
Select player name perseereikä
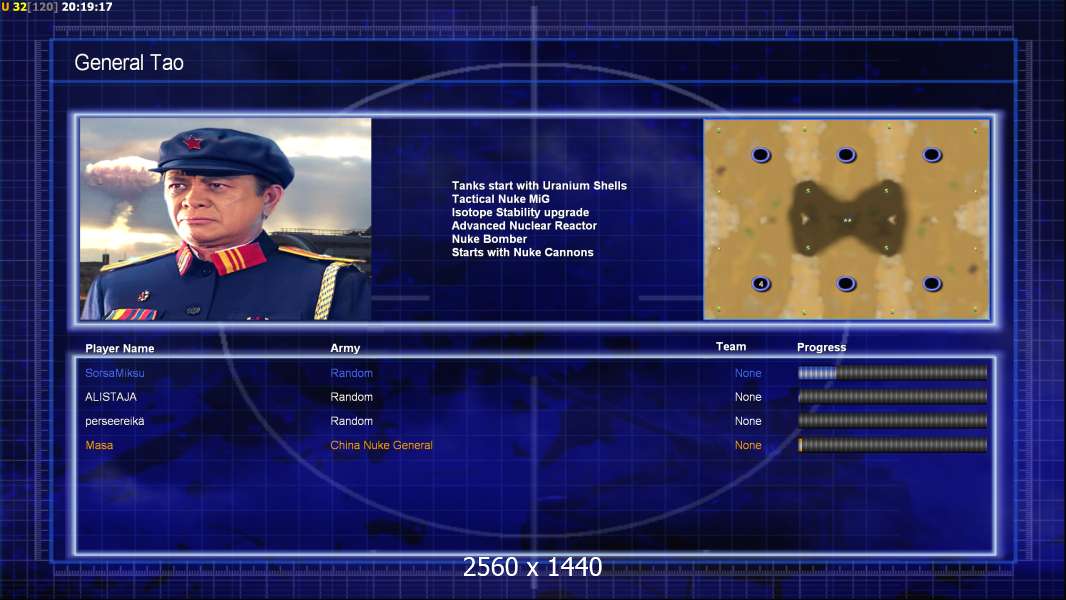coord(115,421)
